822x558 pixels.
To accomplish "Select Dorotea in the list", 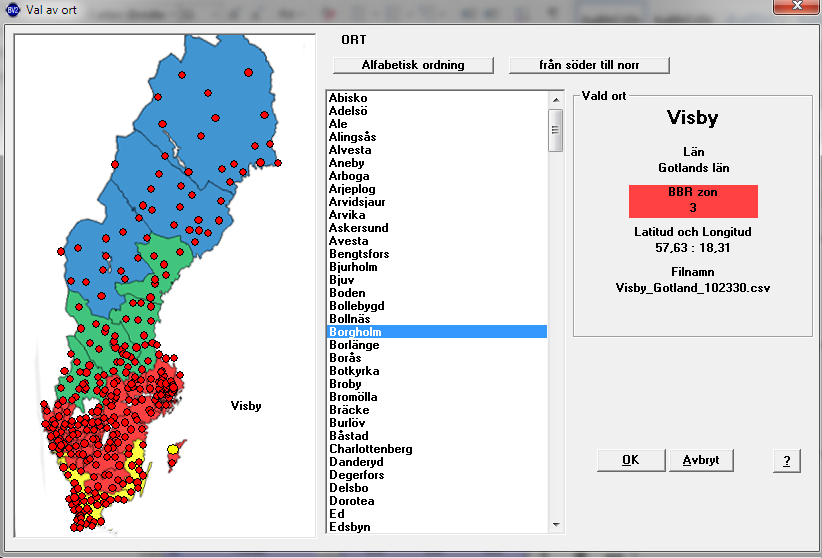I will tap(437, 501).
